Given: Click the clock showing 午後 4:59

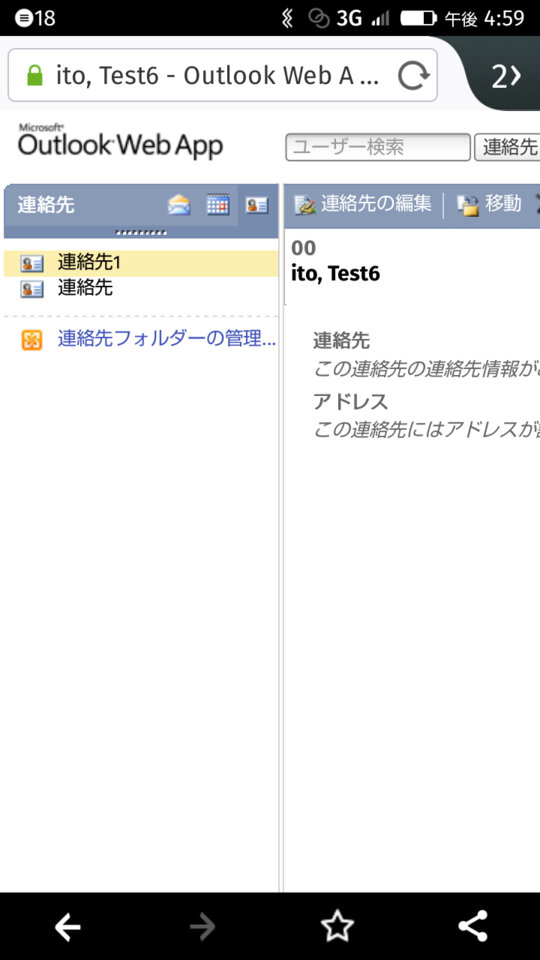Looking at the screenshot, I should tap(484, 18).
